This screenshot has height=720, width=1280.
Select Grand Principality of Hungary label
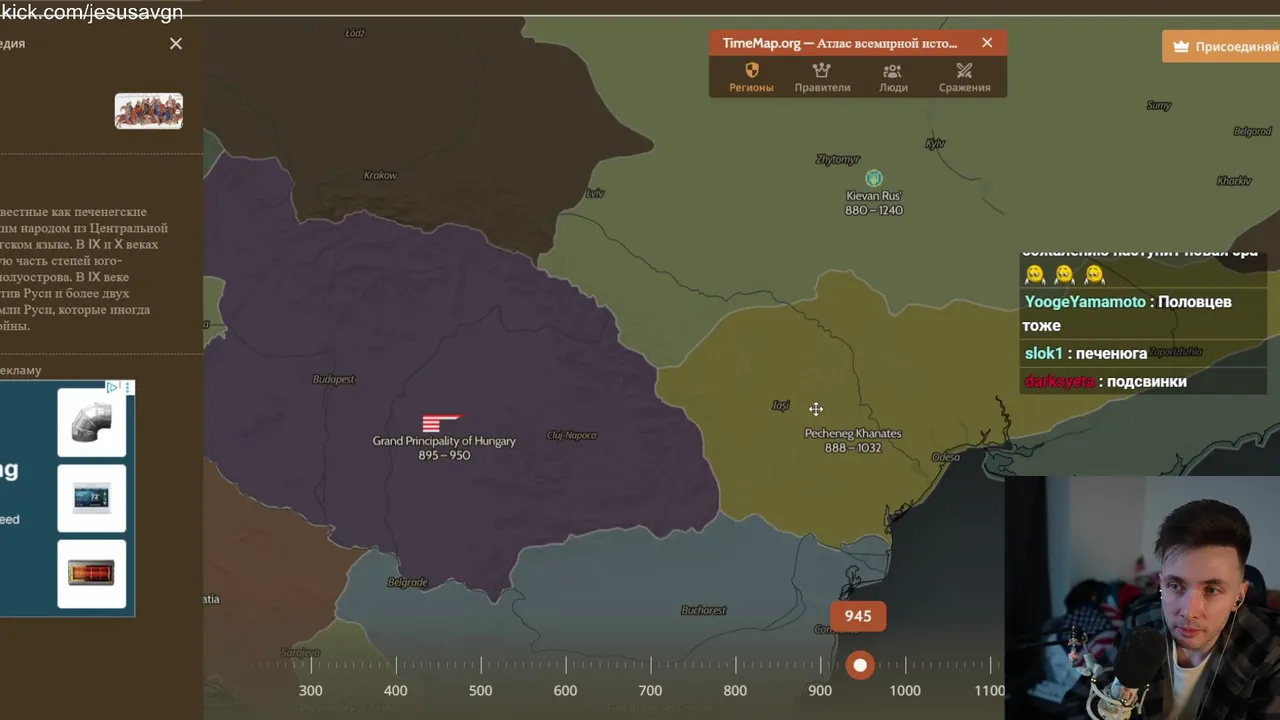[x=444, y=448]
